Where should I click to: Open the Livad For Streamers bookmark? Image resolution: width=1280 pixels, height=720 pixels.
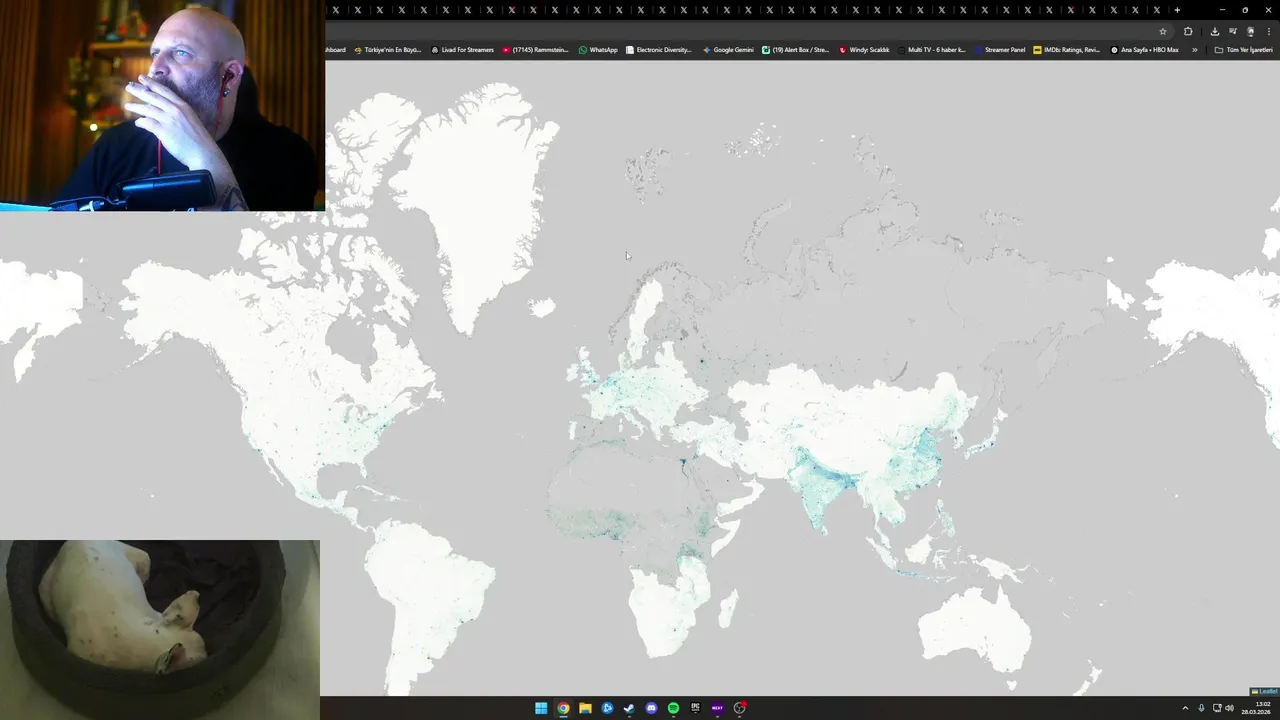tap(463, 50)
